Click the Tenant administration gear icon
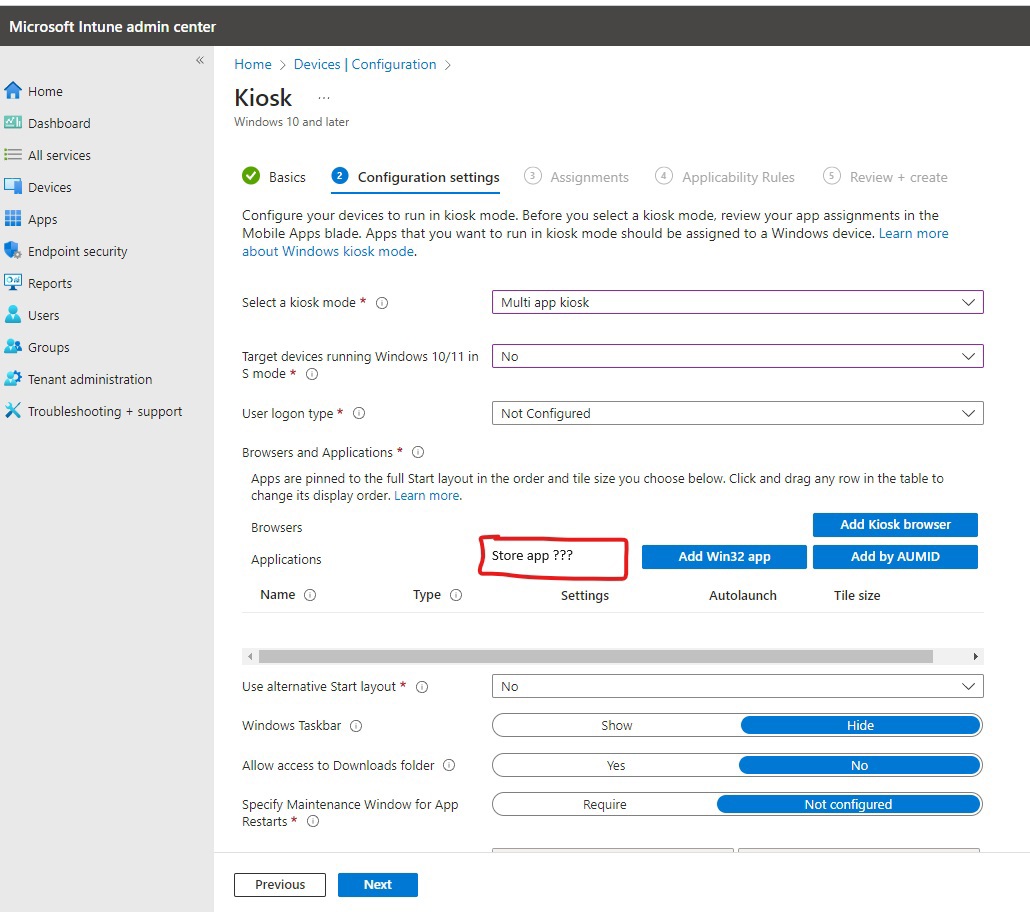Viewport: 1030px width, 912px height. (12, 378)
